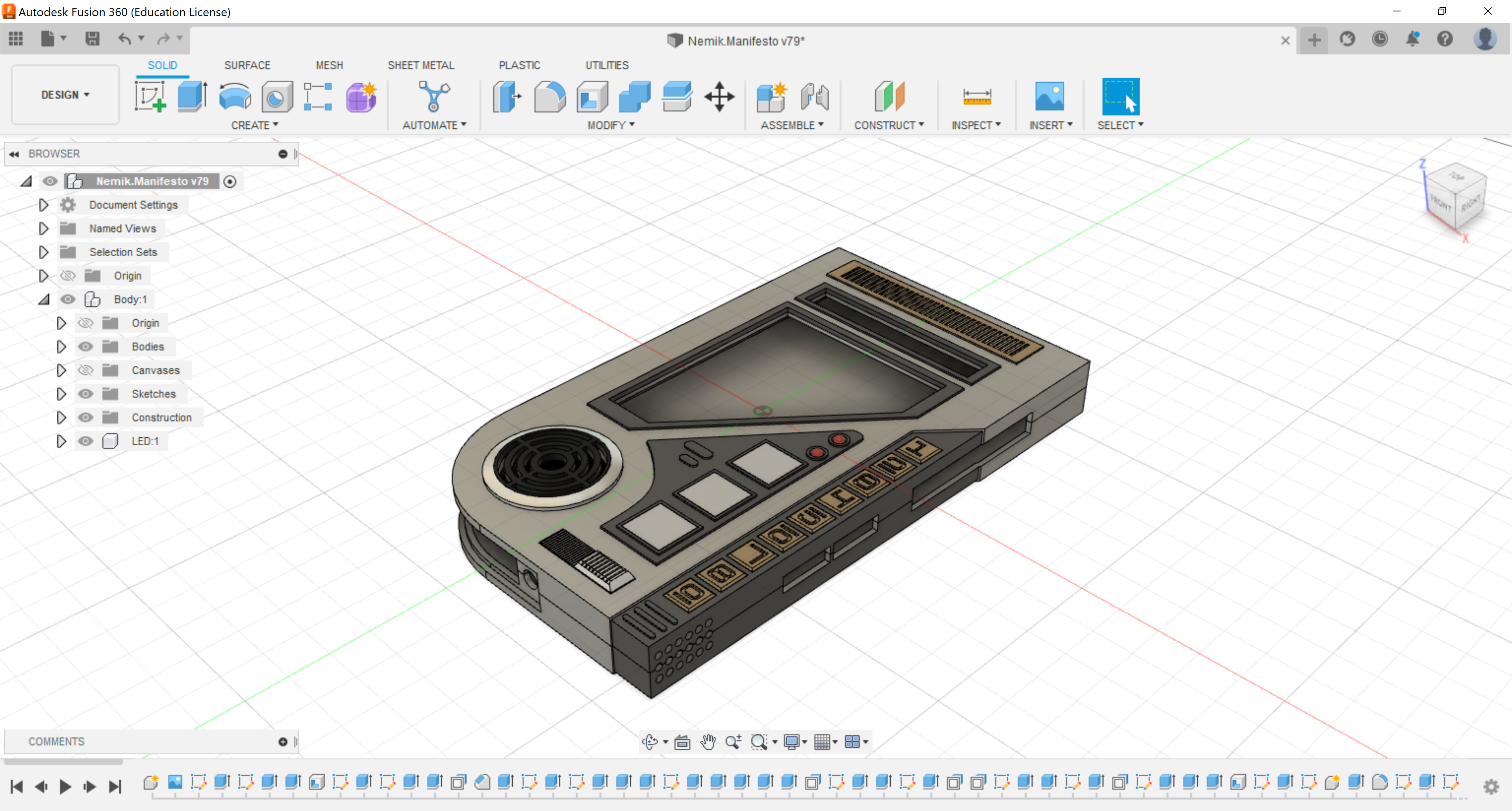The image size is (1512, 811).
Task: Click the Insert image icon
Action: click(1049, 96)
